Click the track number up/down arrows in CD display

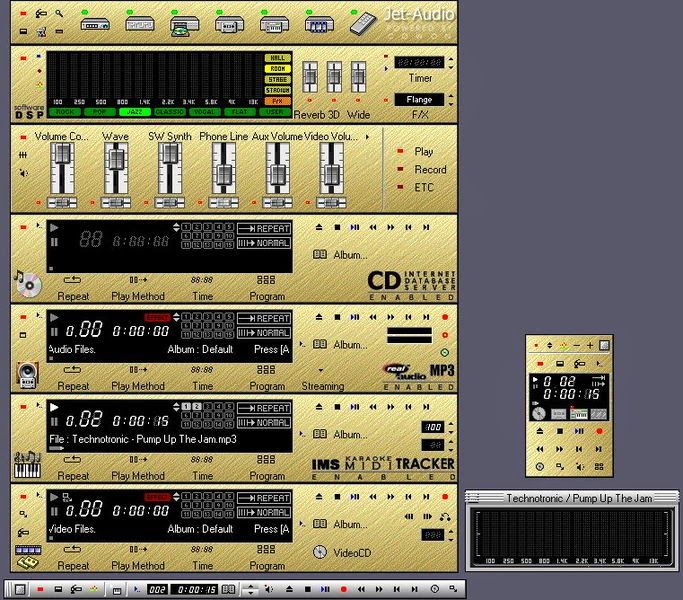(176, 227)
